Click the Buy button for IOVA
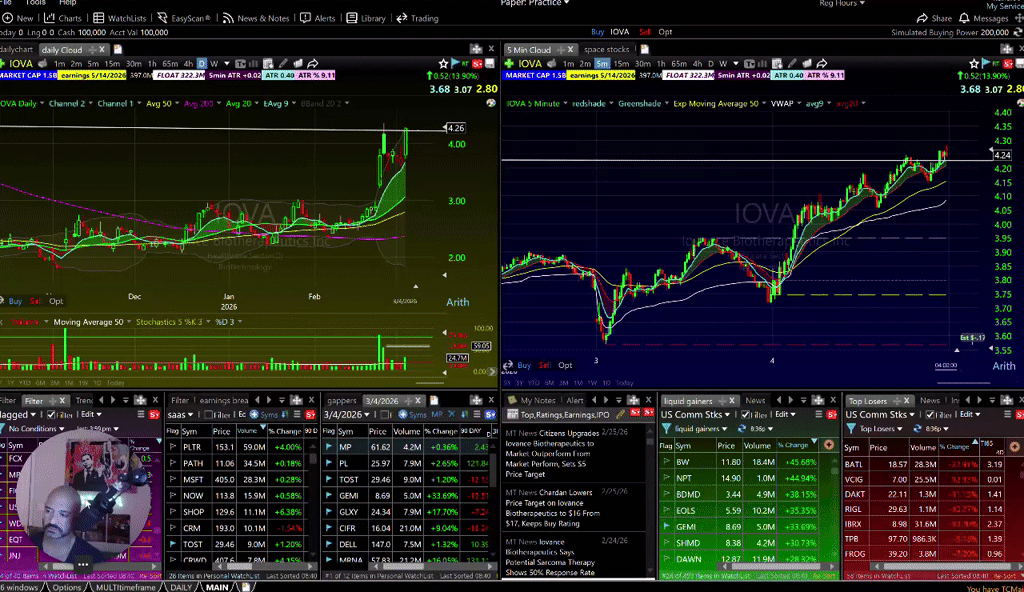 click(598, 31)
